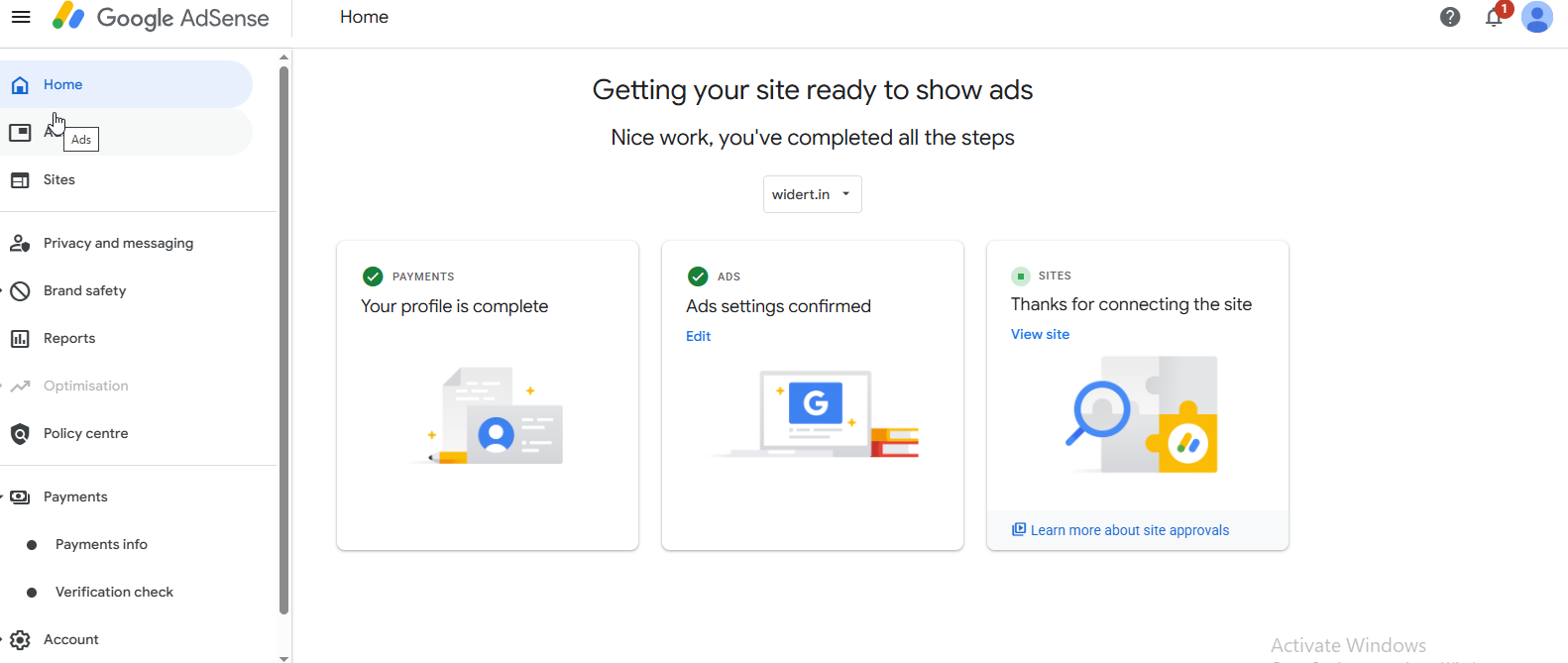Screen dimensions: 1568x663
Task: Click the learn more book icon
Action: pos(1019,529)
